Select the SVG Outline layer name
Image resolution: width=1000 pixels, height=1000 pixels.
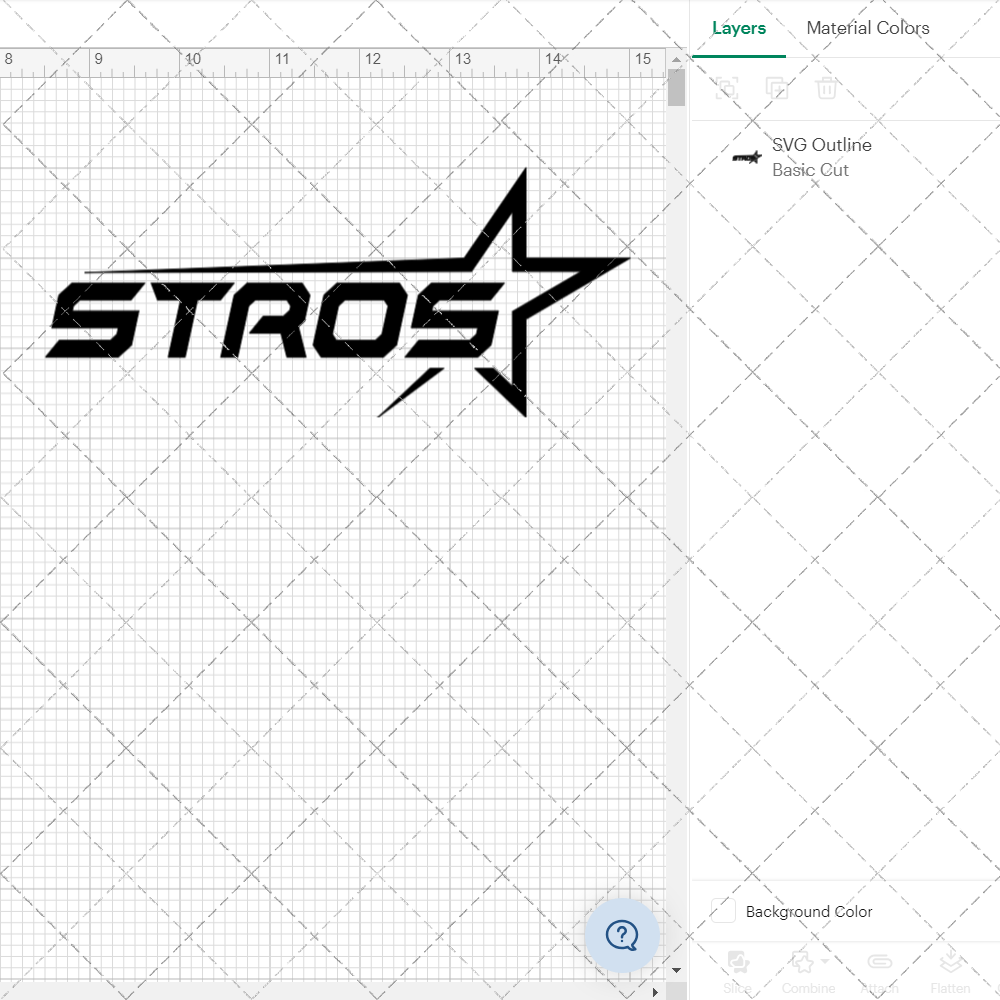click(821, 145)
